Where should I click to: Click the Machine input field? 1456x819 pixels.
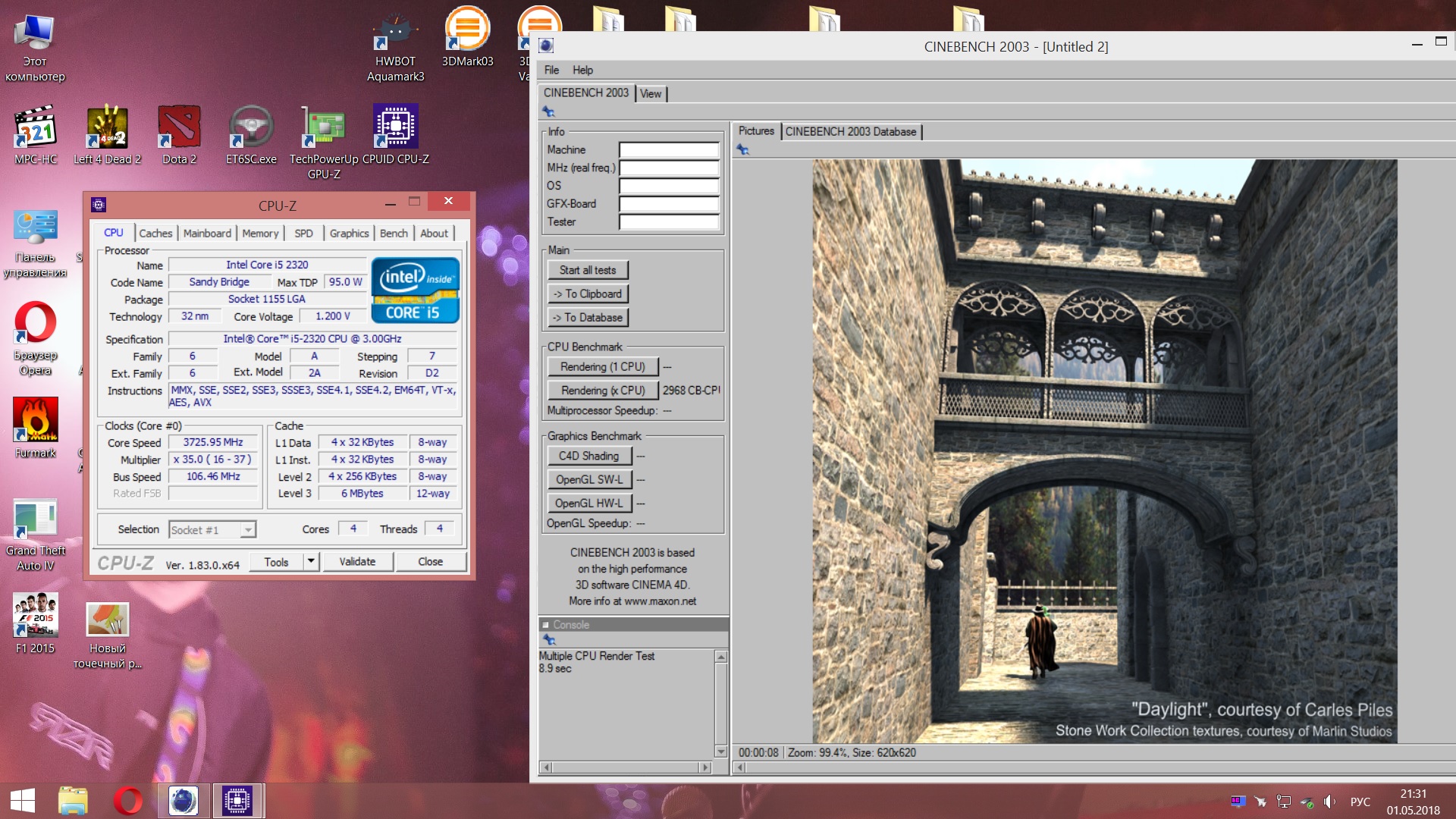[x=669, y=149]
